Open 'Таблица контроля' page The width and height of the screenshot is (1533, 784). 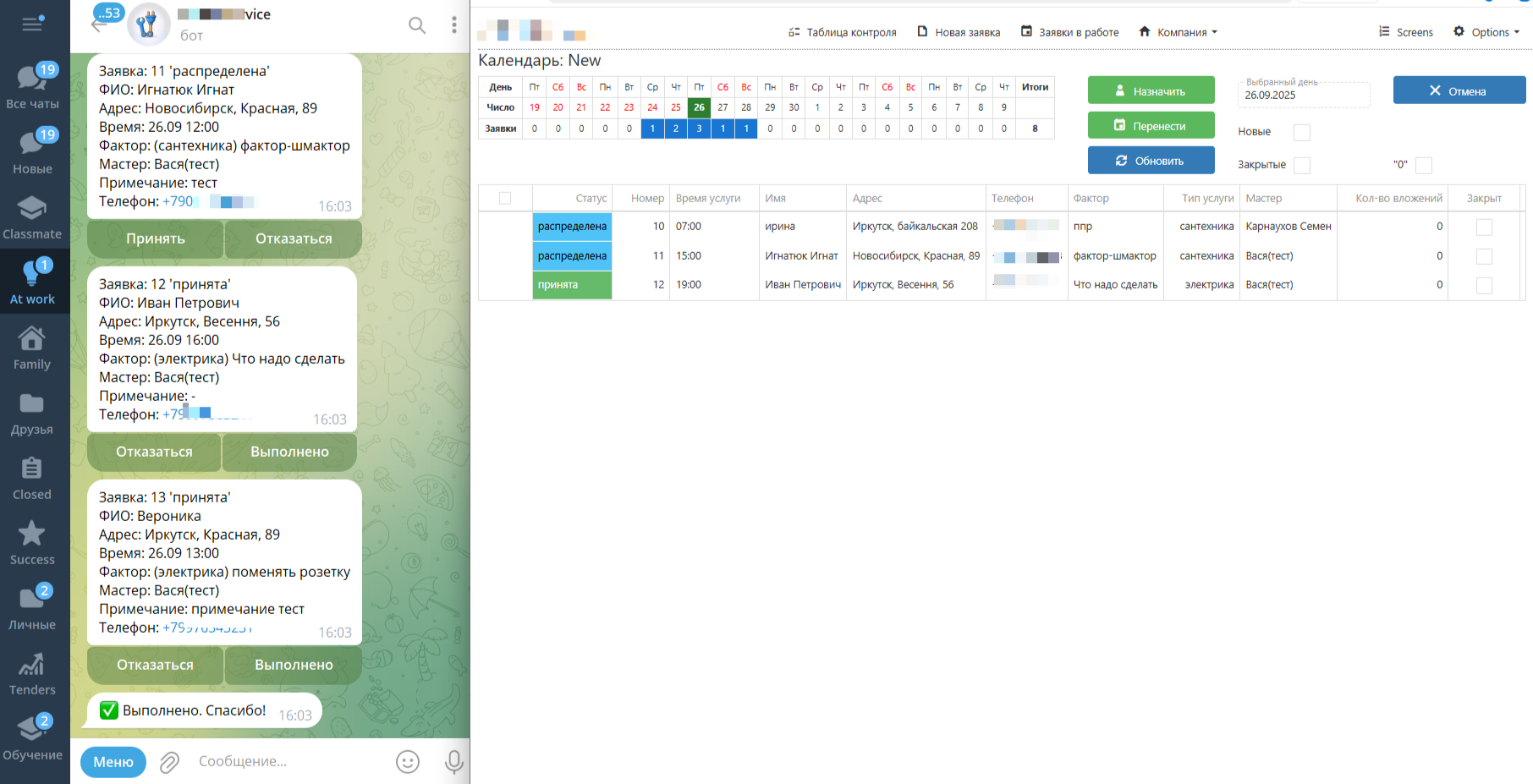point(843,32)
